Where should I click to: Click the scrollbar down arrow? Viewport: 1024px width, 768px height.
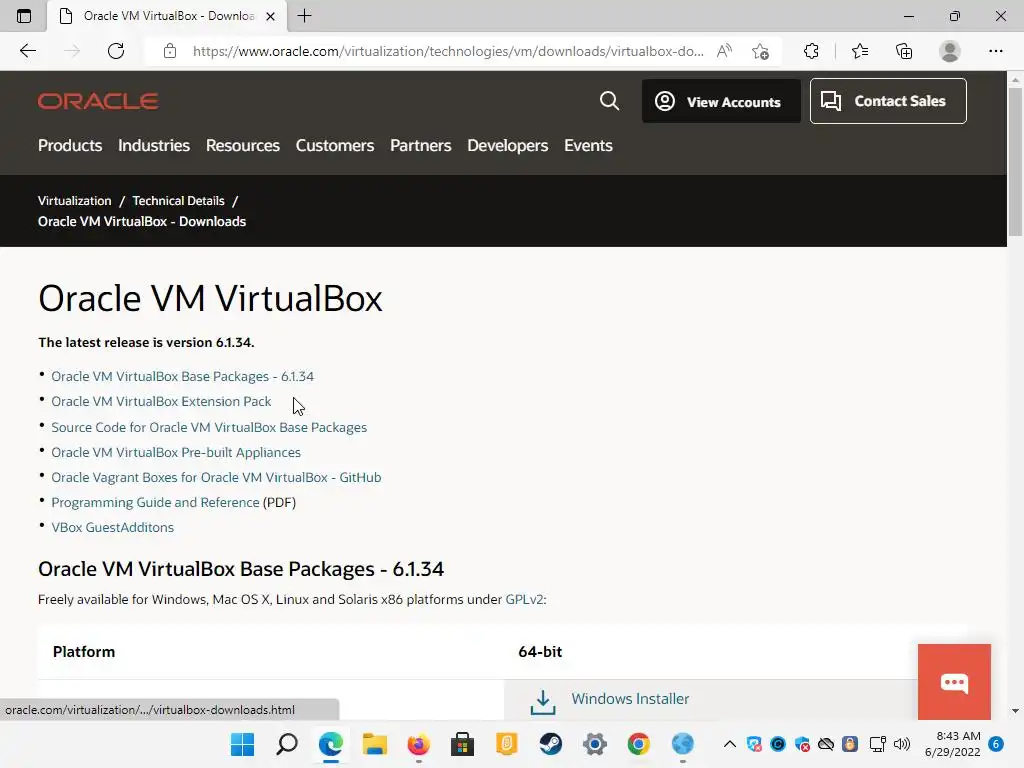[x=1015, y=711]
